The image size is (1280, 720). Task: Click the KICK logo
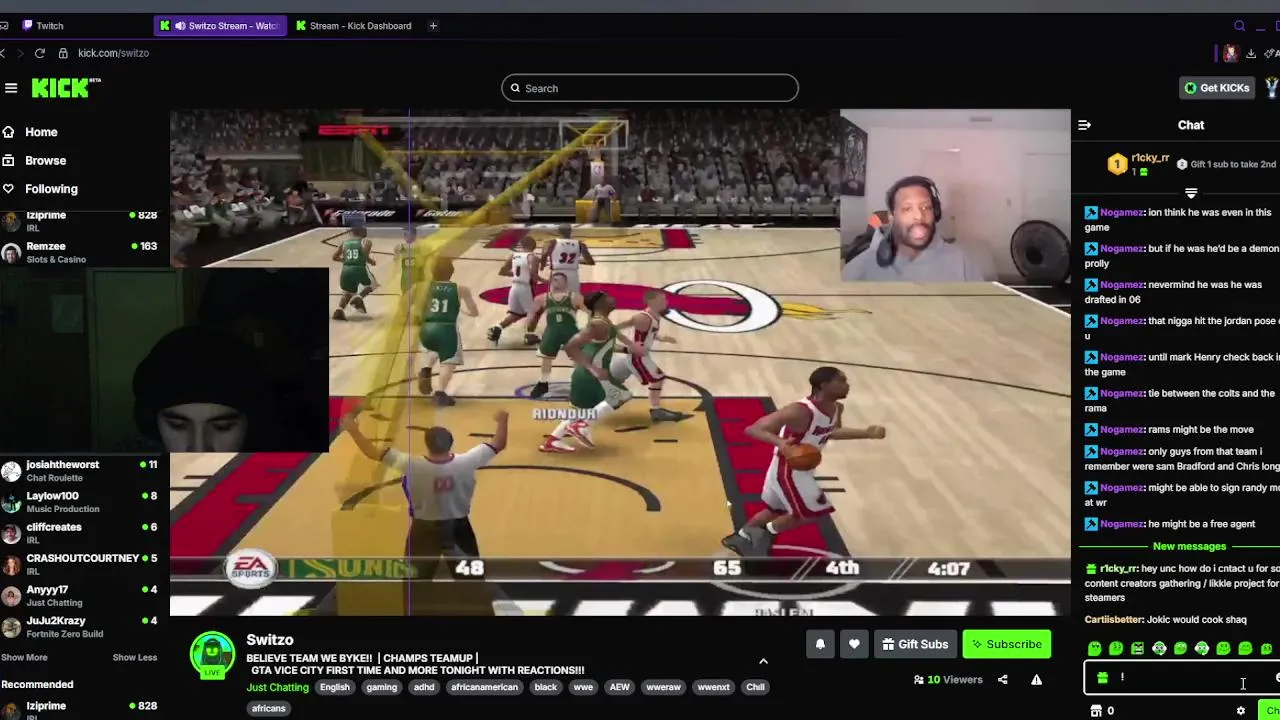(65, 88)
